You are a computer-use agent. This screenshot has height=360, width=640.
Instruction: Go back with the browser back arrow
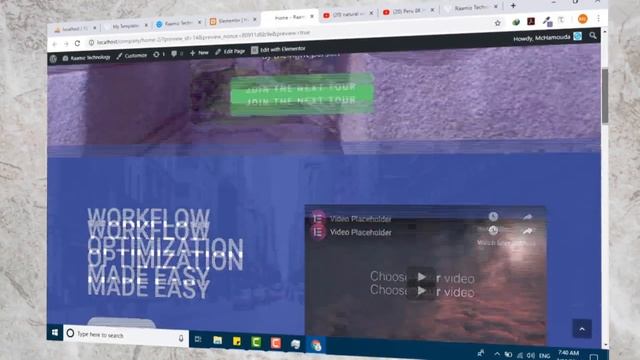click(55, 44)
